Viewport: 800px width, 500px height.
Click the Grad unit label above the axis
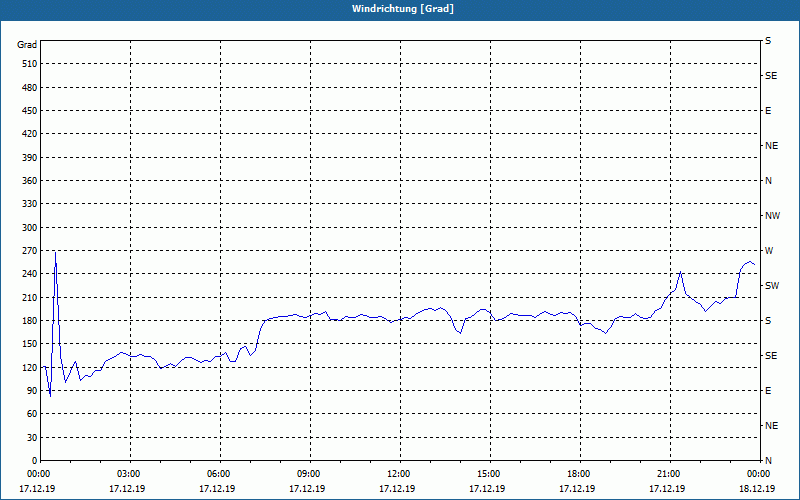point(27,45)
